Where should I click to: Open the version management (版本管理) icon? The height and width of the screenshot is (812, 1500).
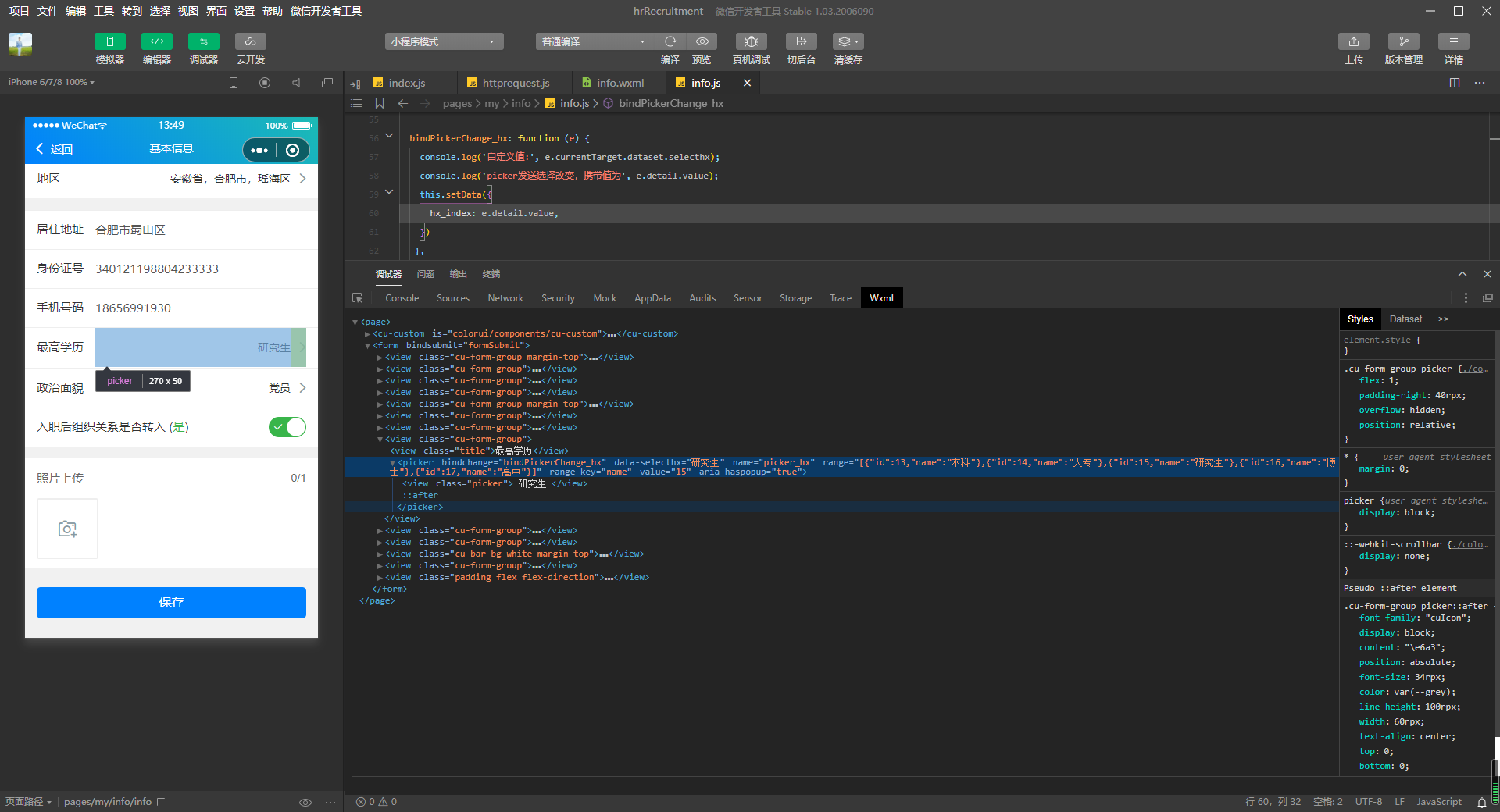click(x=1403, y=41)
